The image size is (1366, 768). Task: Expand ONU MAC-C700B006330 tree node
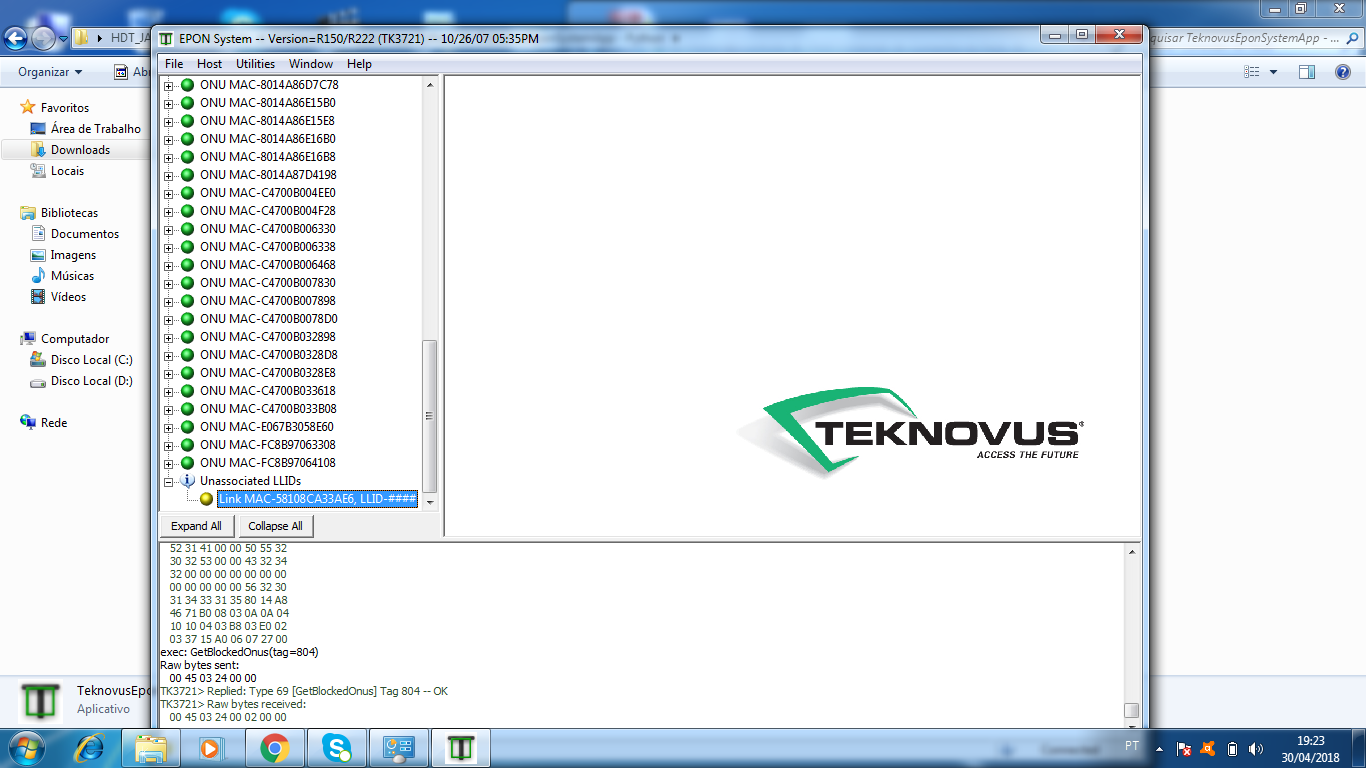168,229
